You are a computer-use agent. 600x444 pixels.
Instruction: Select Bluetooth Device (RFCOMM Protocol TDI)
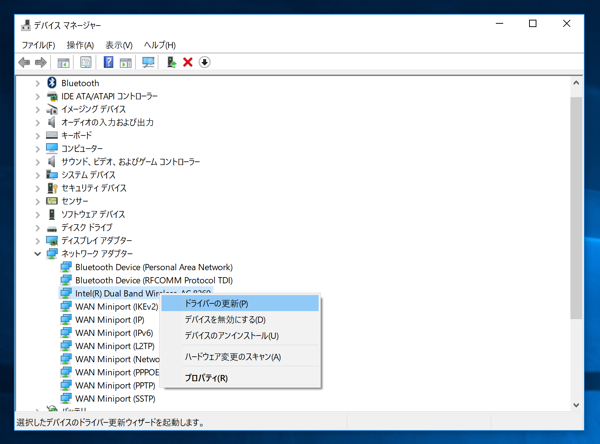(154, 280)
